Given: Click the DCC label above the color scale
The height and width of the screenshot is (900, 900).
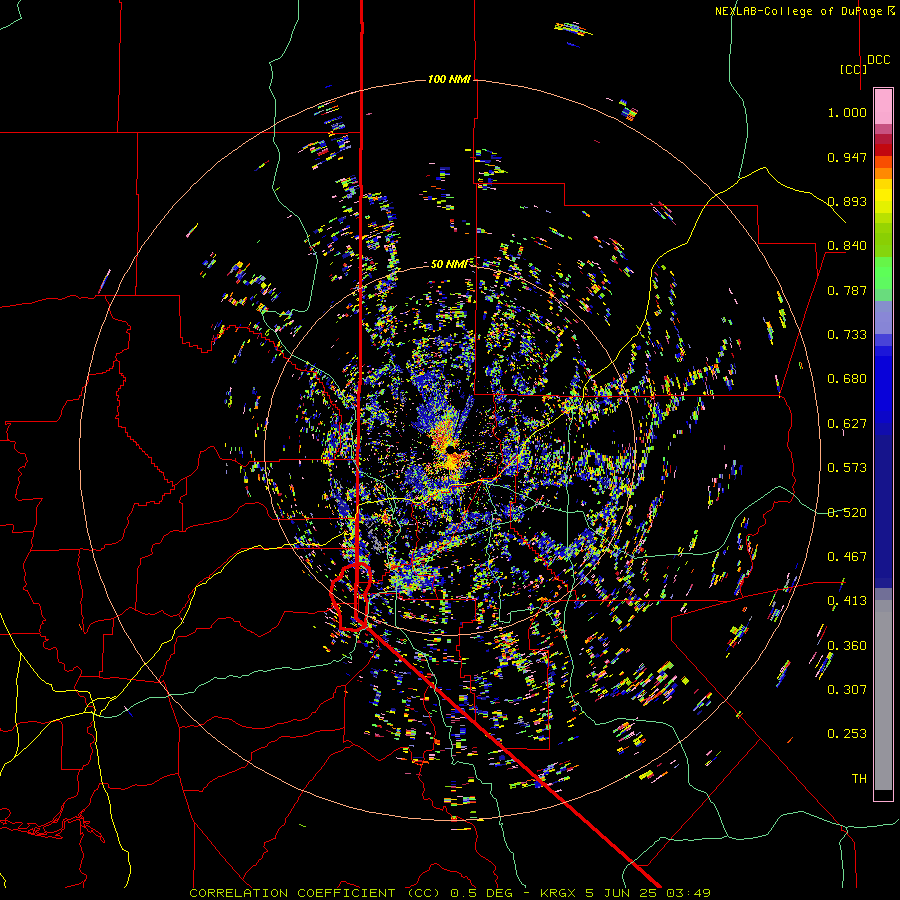Looking at the screenshot, I should (878, 59).
